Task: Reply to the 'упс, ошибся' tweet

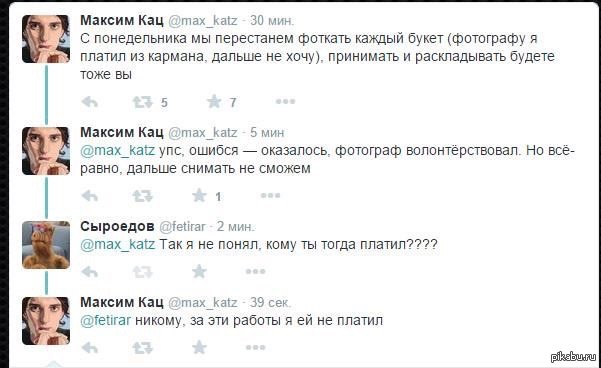Action: pyautogui.click(x=90, y=196)
